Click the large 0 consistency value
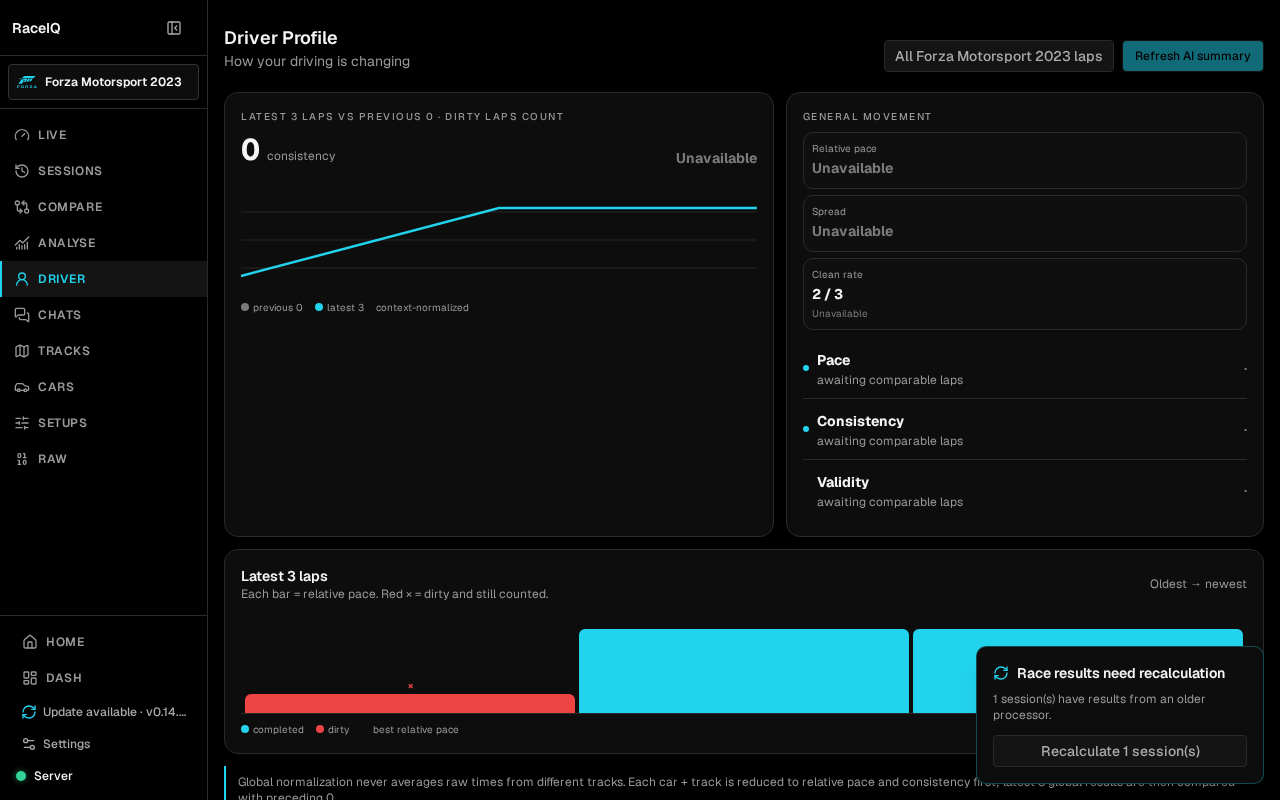Screen dimensions: 1280x800 pyautogui.click(x=250, y=150)
